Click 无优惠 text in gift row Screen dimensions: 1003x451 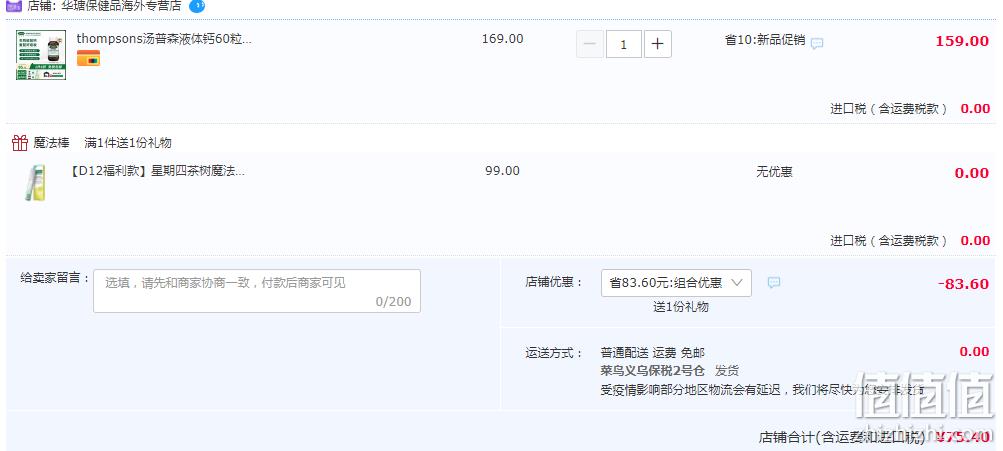[774, 172]
